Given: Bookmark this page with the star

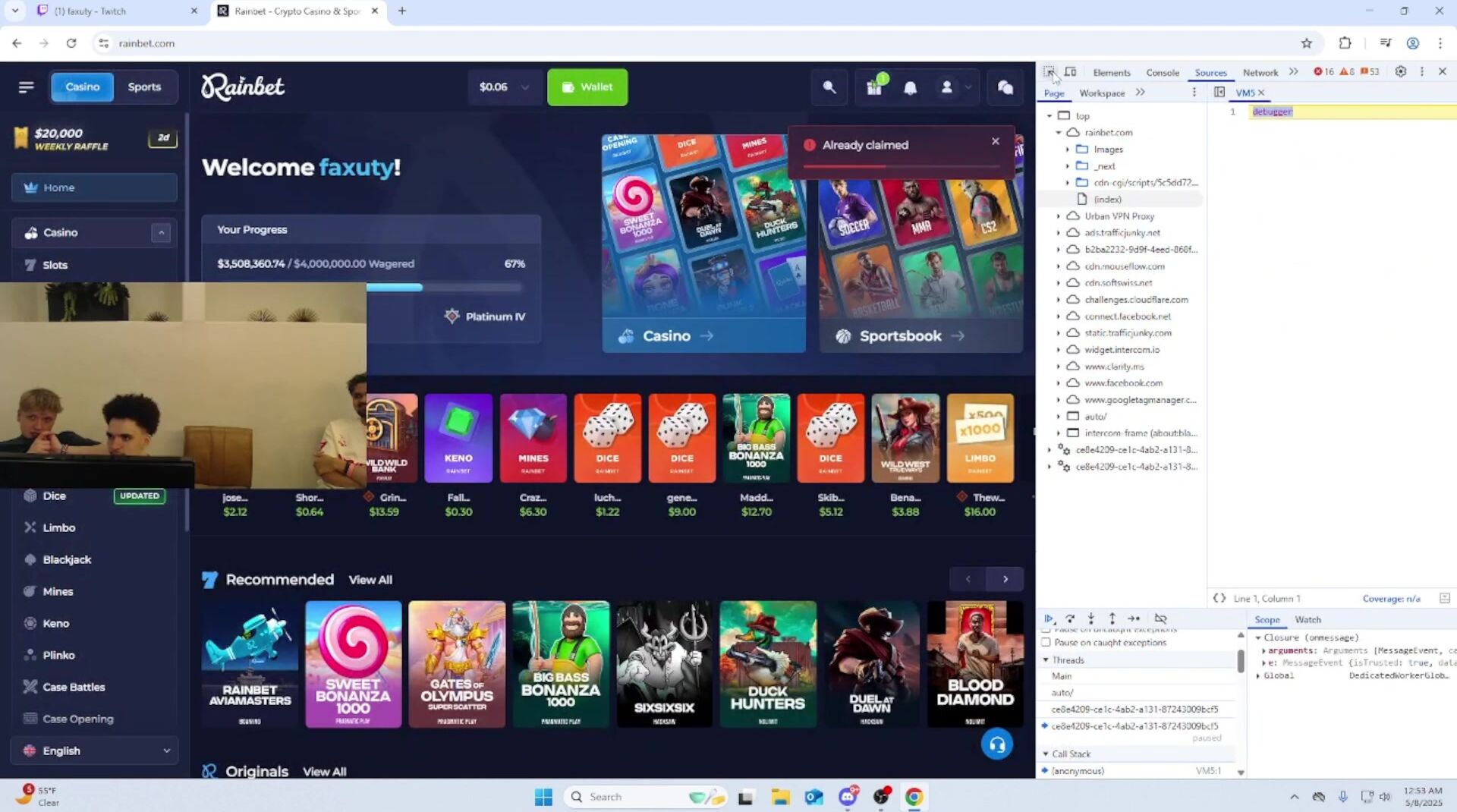Looking at the screenshot, I should (x=1306, y=43).
